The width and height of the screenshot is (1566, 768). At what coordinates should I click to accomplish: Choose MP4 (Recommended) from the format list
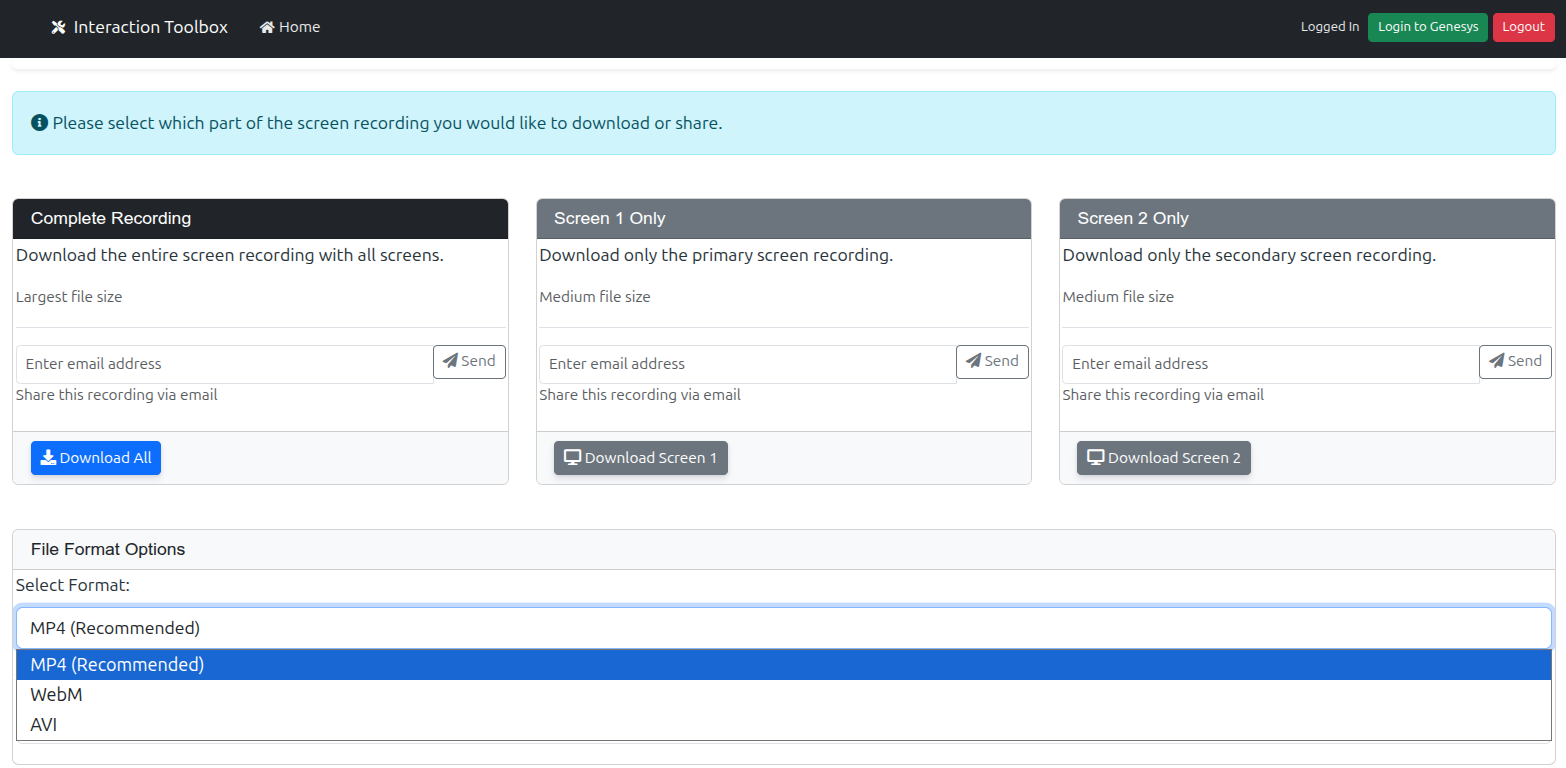[x=117, y=665]
